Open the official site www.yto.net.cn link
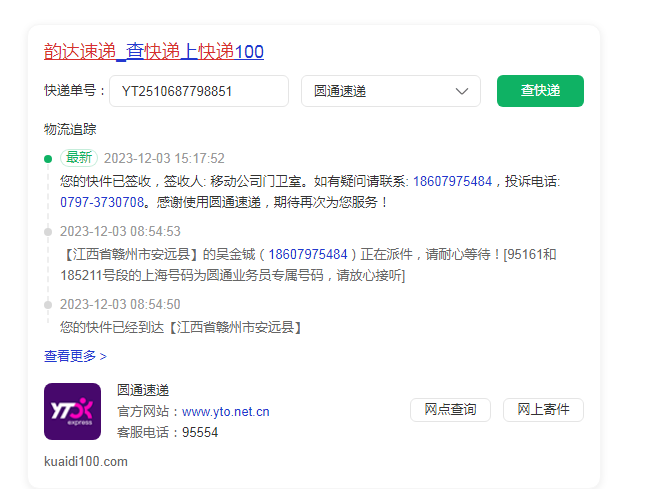Viewport: 656px width, 489px height. (x=226, y=412)
